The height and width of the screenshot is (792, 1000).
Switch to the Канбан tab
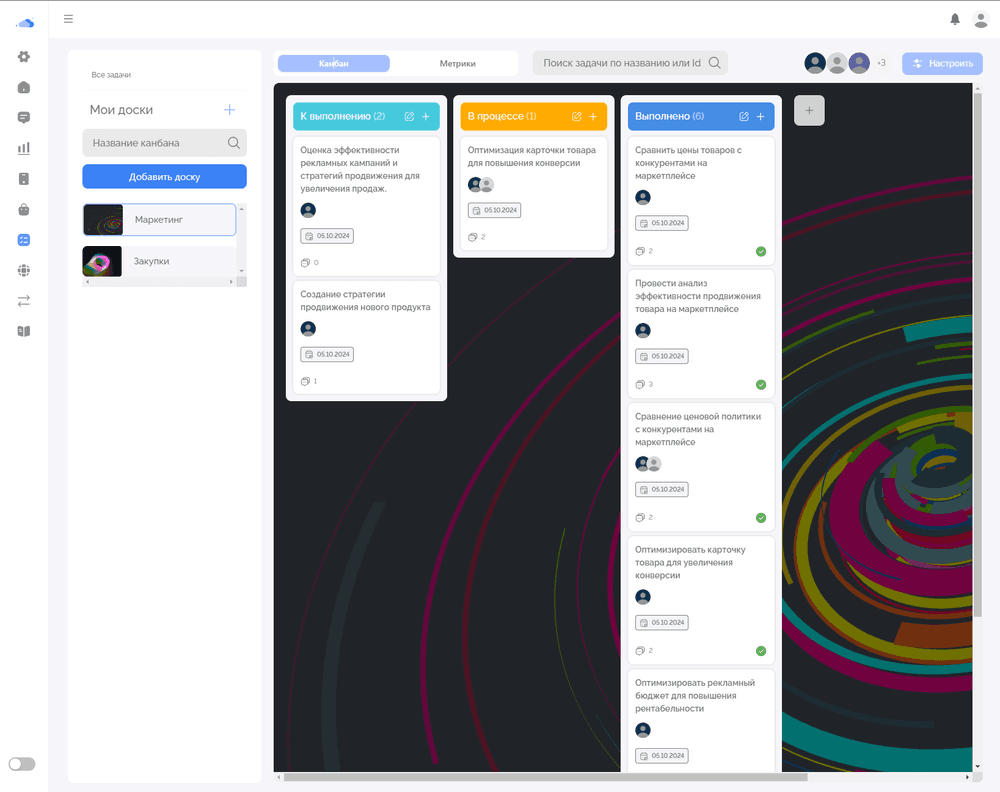334,63
